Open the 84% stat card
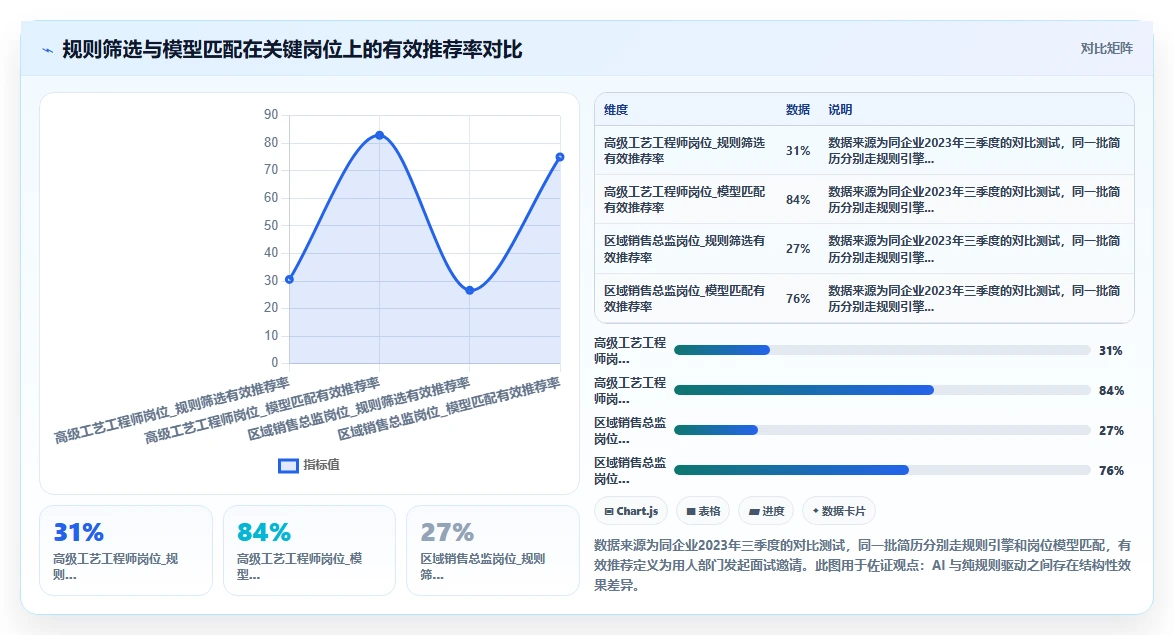The width and height of the screenshot is (1174, 635). (x=309, y=550)
